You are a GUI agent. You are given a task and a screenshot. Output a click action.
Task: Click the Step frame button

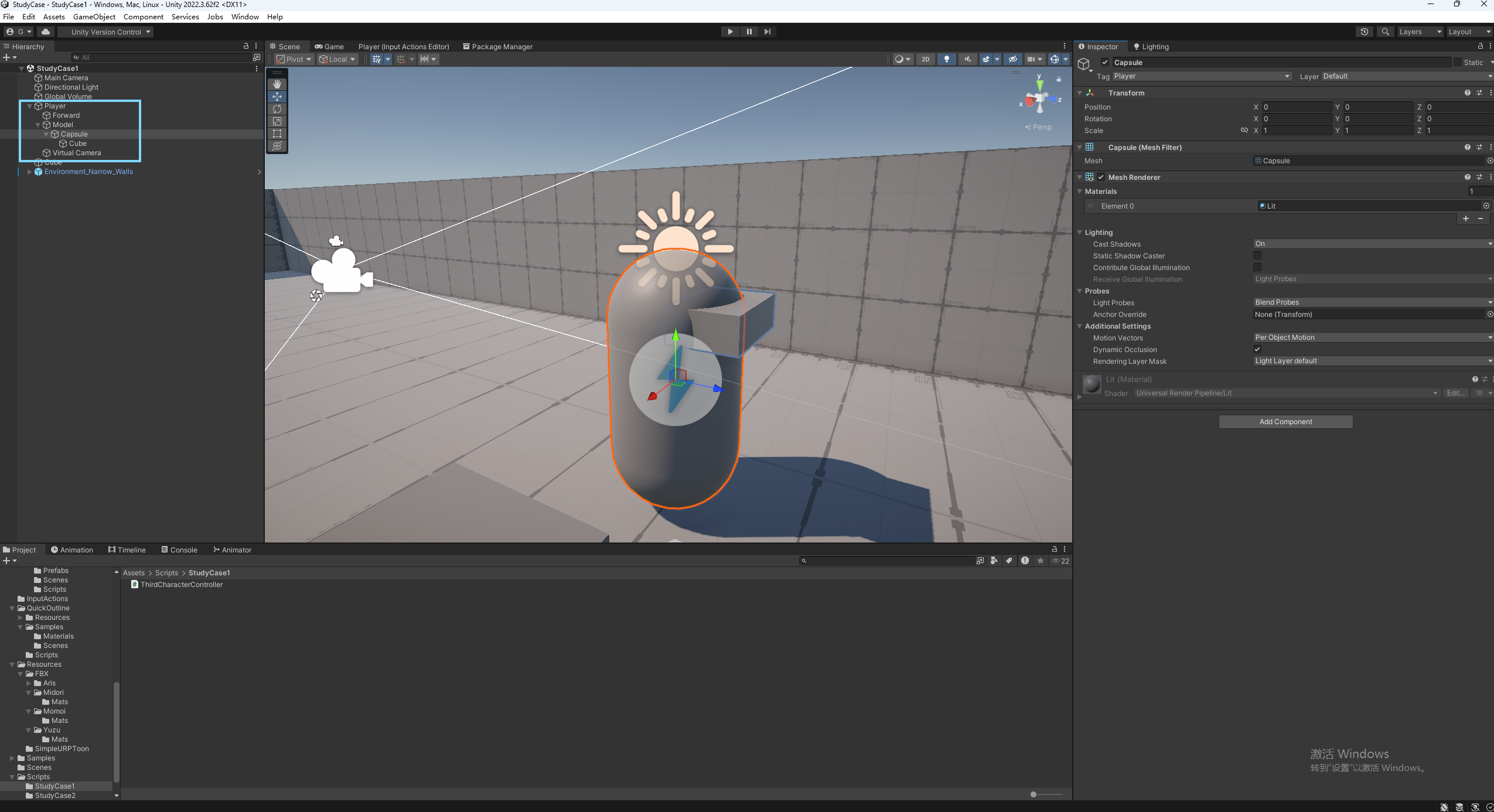pyautogui.click(x=768, y=32)
